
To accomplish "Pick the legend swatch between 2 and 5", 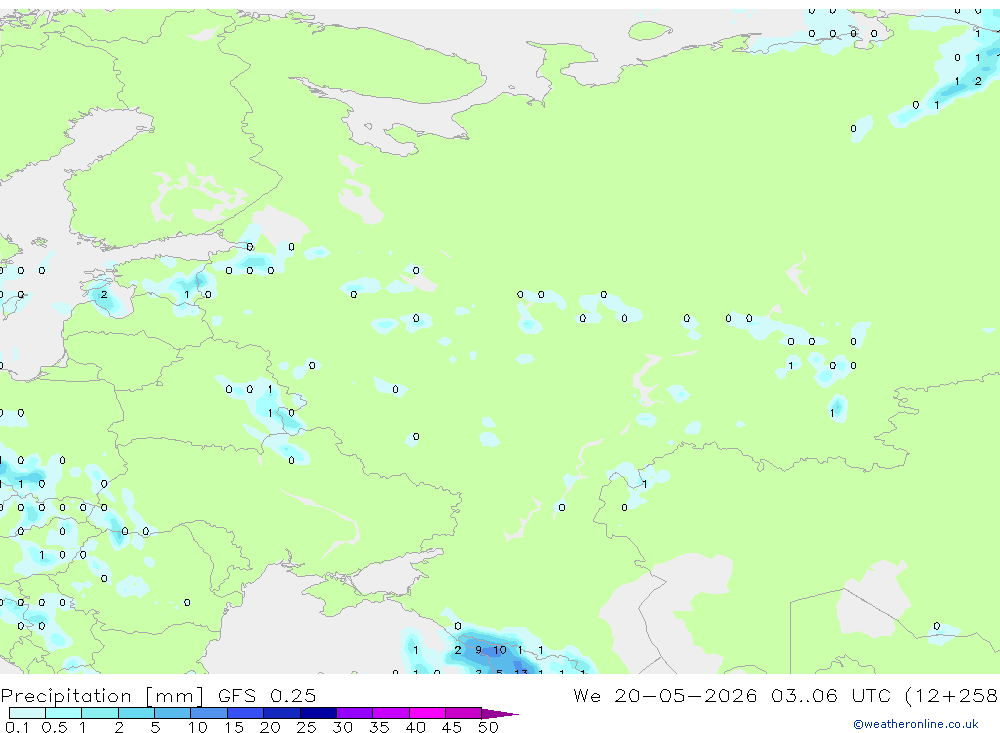I will (136, 713).
